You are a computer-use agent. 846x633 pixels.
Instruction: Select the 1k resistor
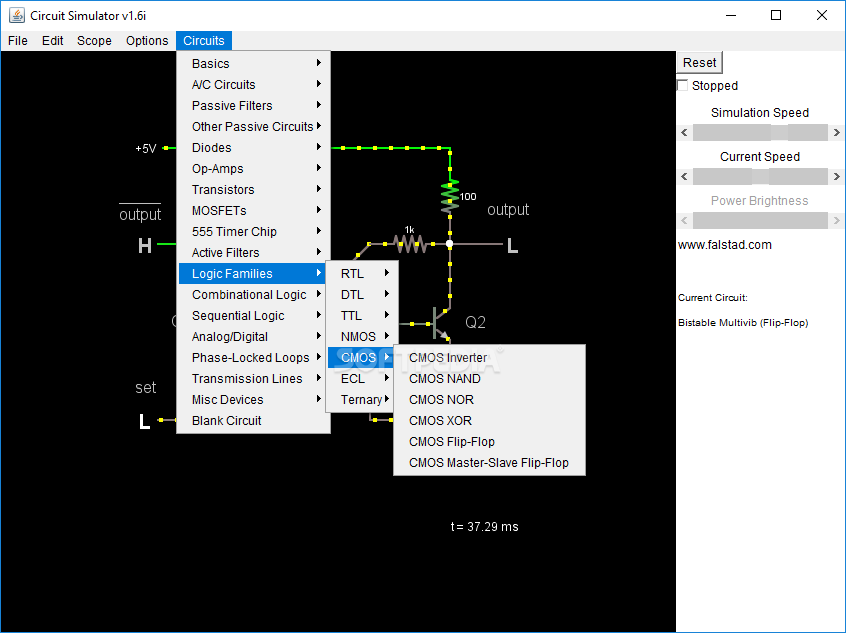pos(410,244)
